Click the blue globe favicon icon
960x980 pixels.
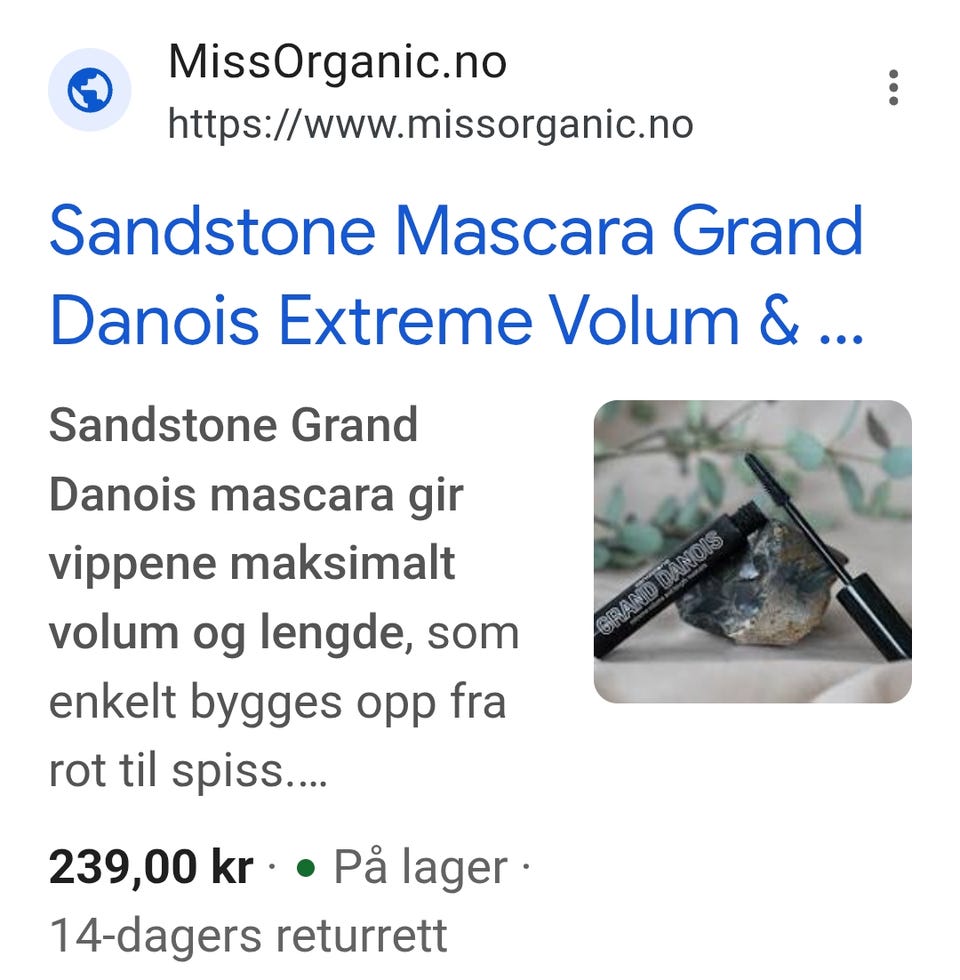tap(89, 89)
